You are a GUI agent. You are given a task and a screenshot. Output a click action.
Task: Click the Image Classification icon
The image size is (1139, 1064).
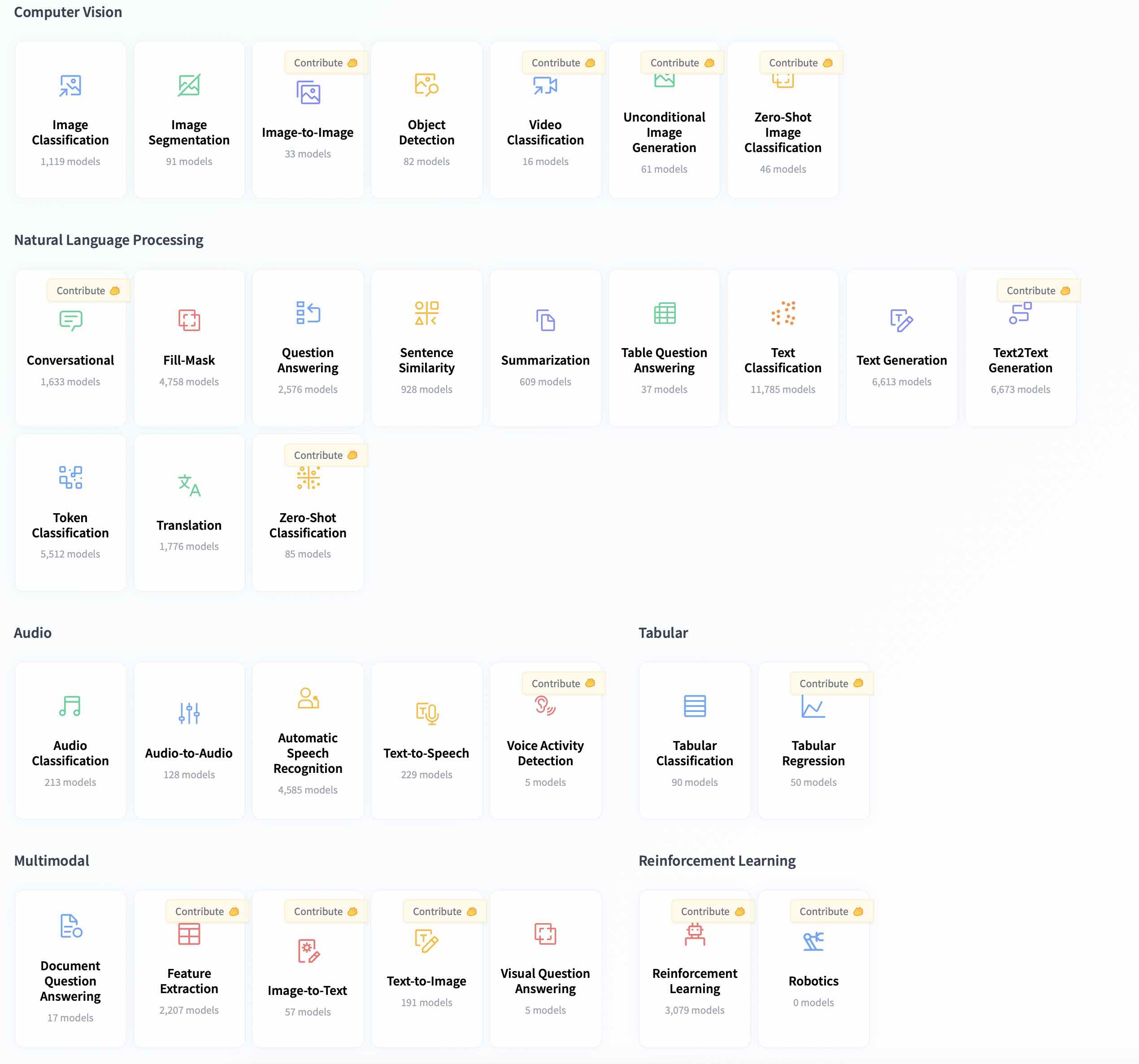click(x=70, y=86)
